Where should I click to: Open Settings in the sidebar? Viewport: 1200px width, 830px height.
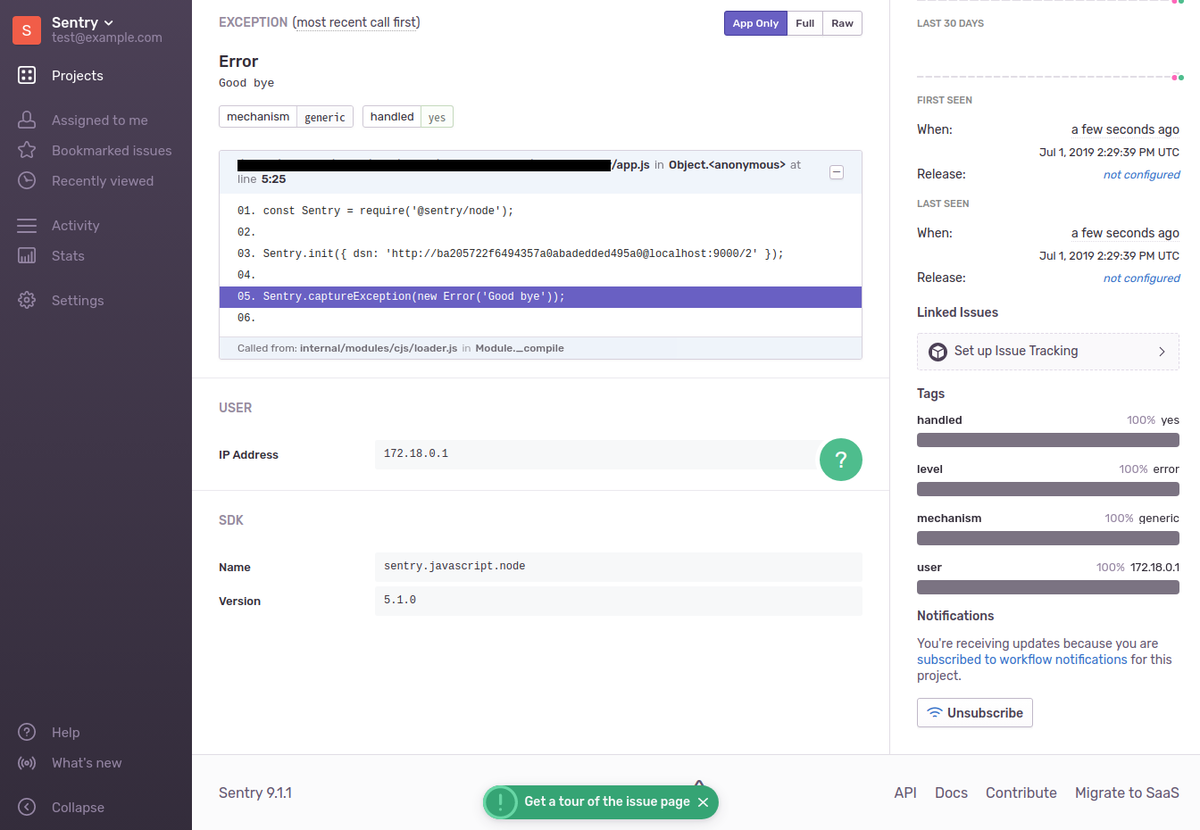click(77, 300)
